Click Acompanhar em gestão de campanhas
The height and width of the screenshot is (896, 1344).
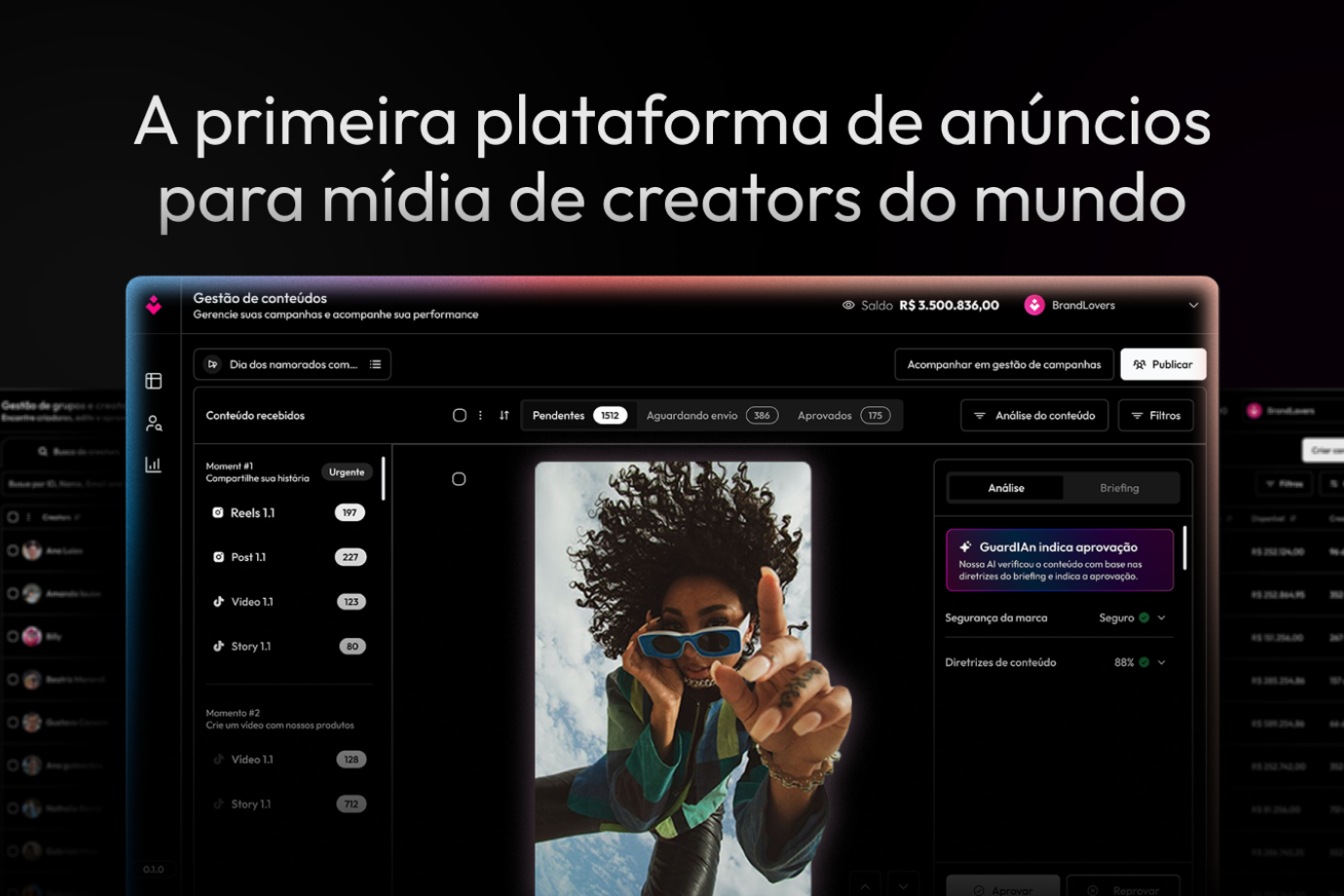1003,364
